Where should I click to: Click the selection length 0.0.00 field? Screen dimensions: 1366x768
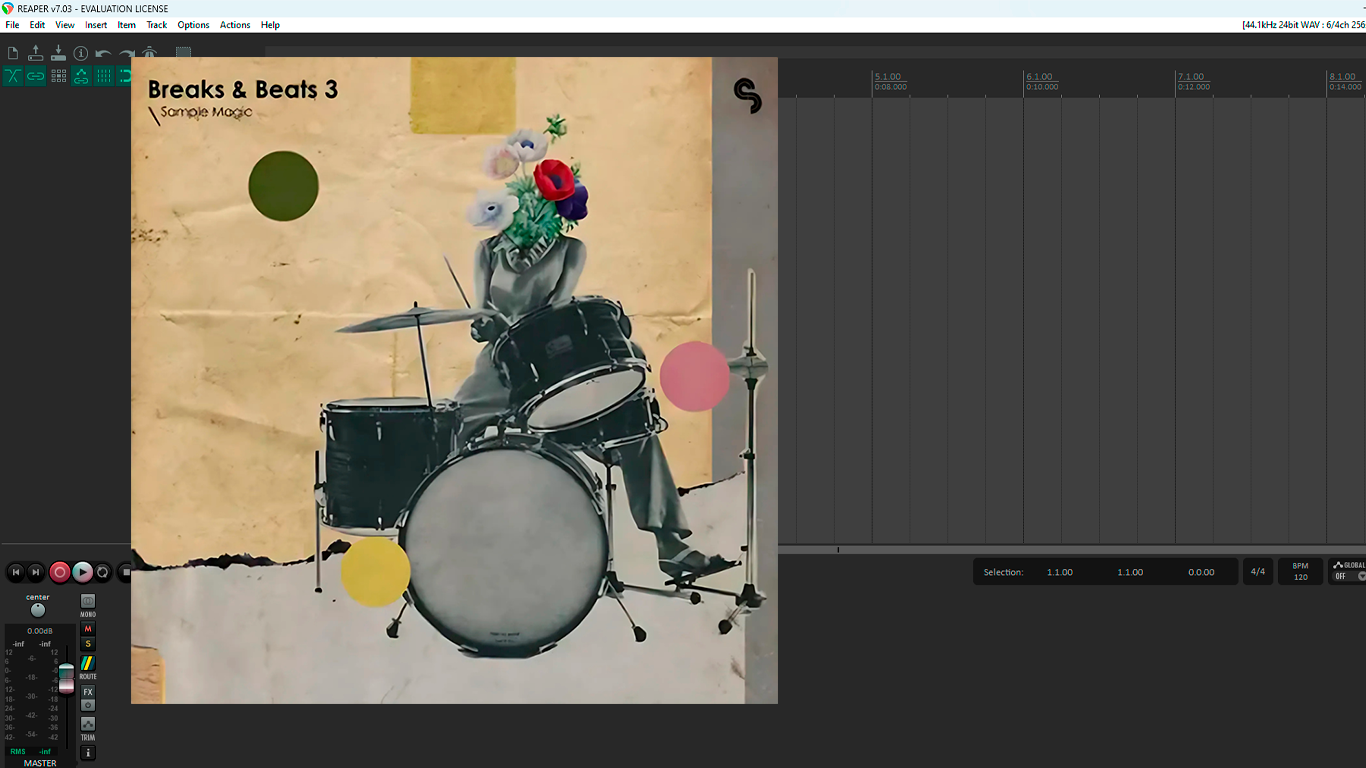tap(1201, 572)
